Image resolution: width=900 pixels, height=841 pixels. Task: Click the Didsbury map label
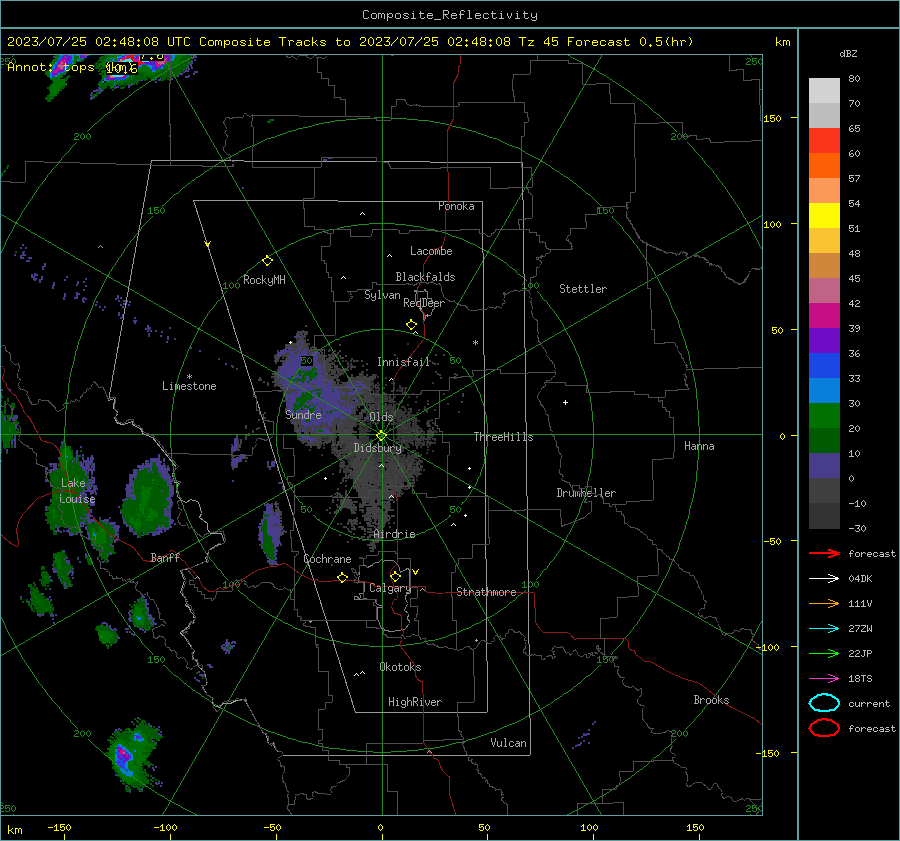click(x=377, y=448)
